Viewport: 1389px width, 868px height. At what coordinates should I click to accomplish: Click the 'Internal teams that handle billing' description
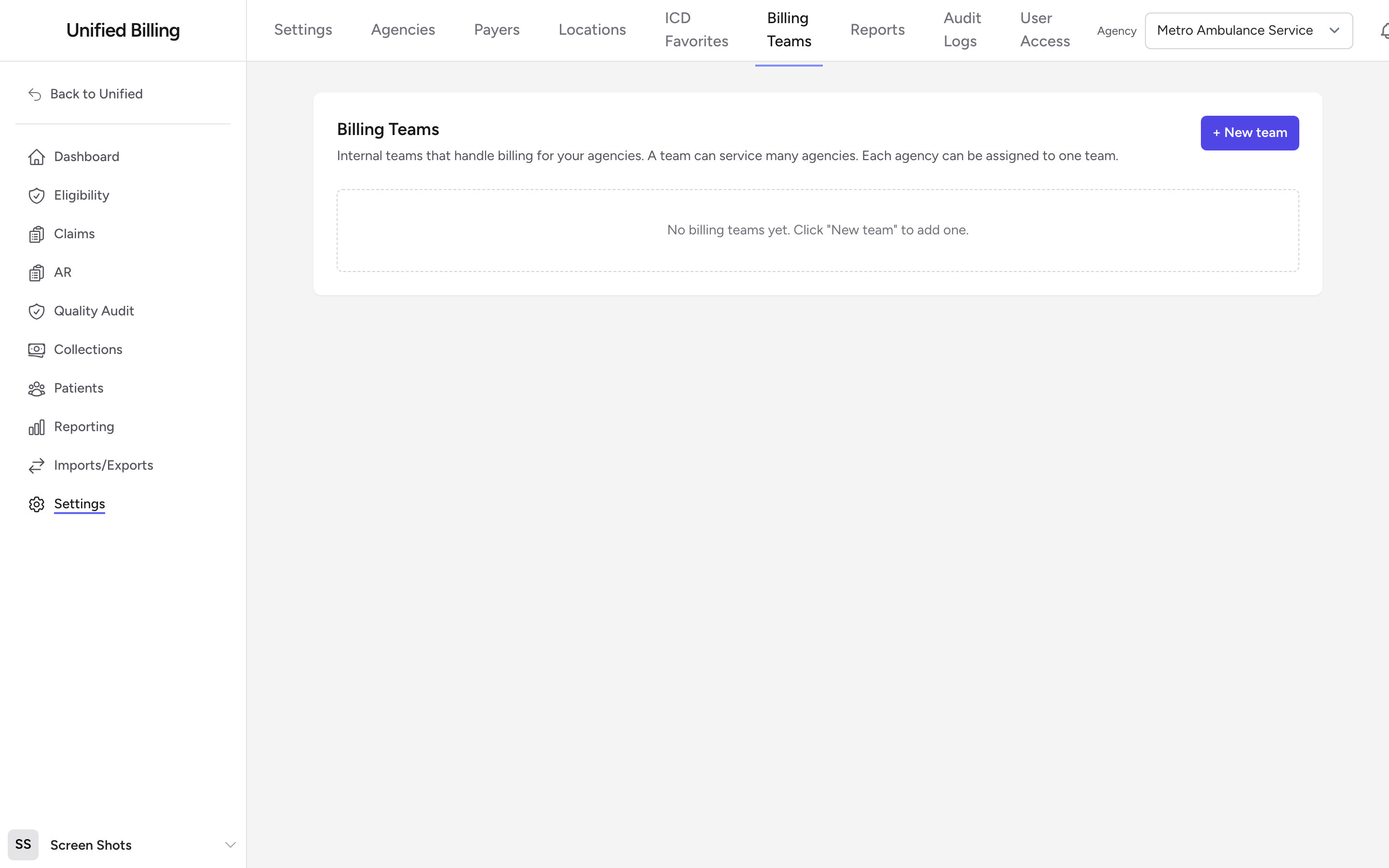tap(727, 156)
